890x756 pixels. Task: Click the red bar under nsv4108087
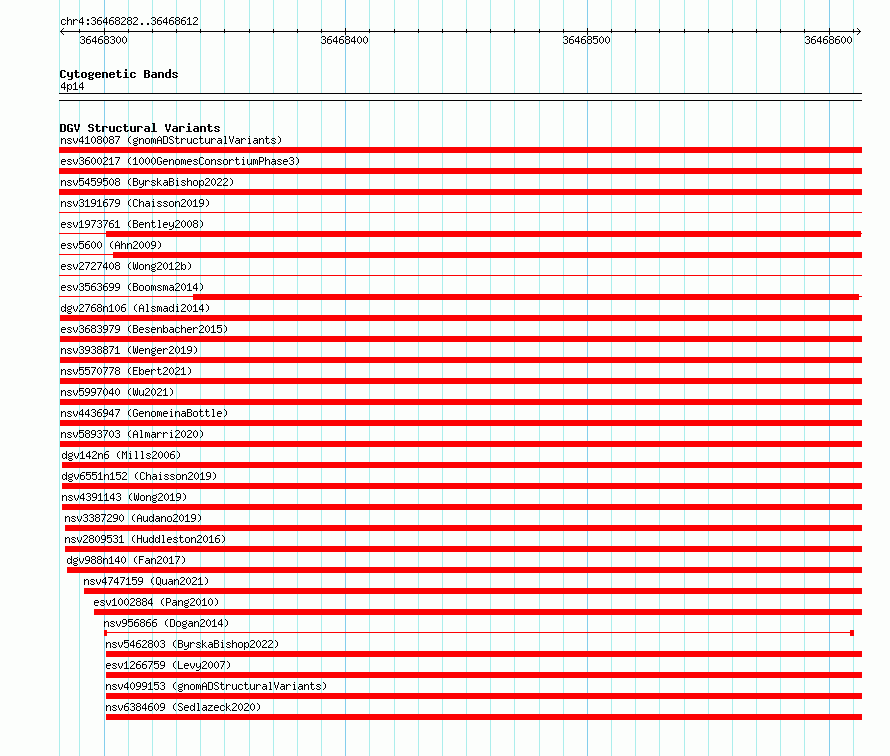460,150
